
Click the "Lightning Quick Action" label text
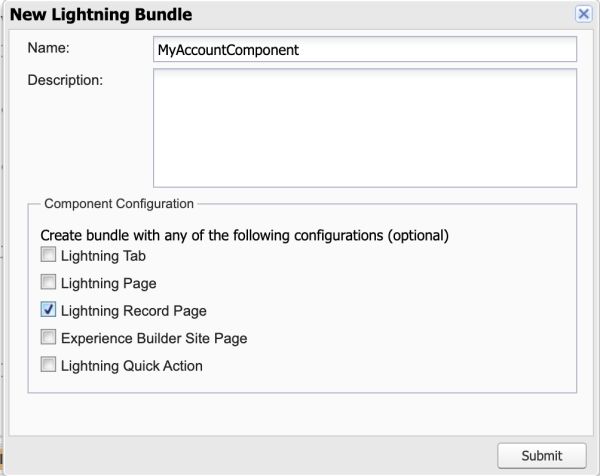tap(132, 366)
